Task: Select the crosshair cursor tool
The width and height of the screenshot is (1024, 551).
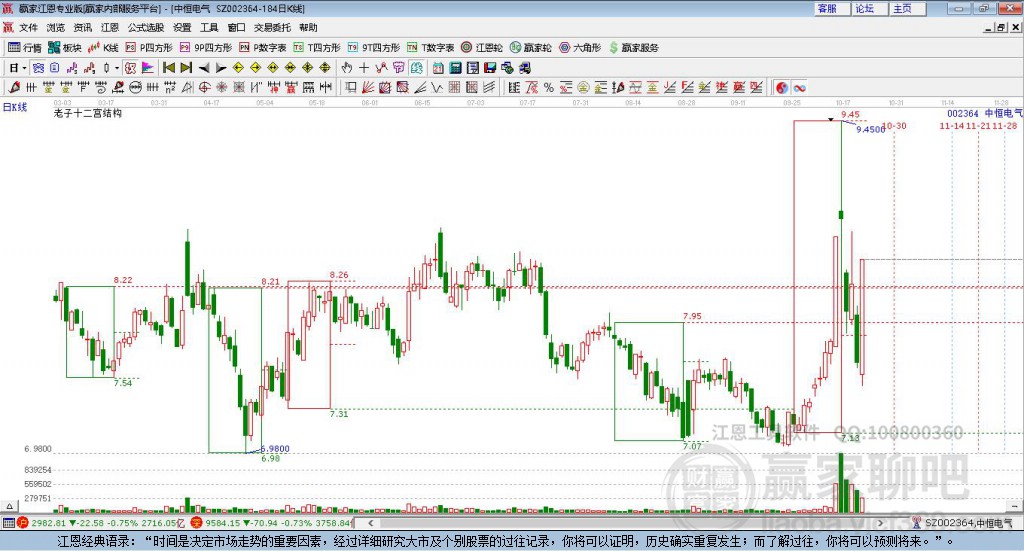Action: 364,68
